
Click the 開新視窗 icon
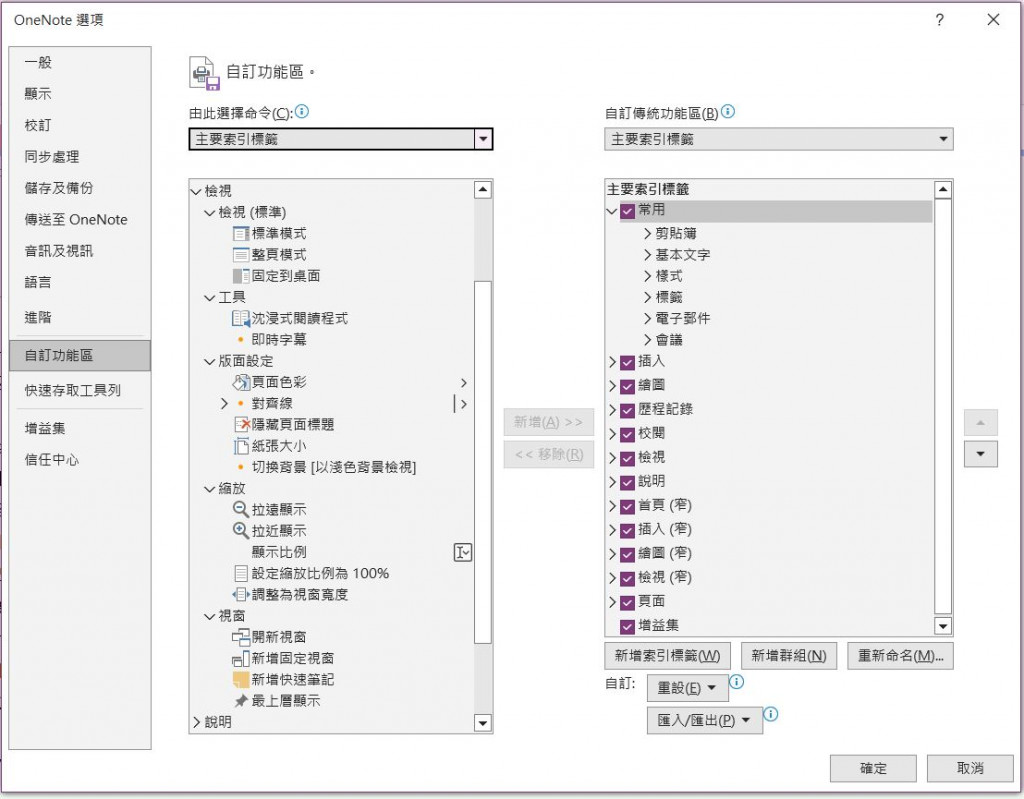241,637
